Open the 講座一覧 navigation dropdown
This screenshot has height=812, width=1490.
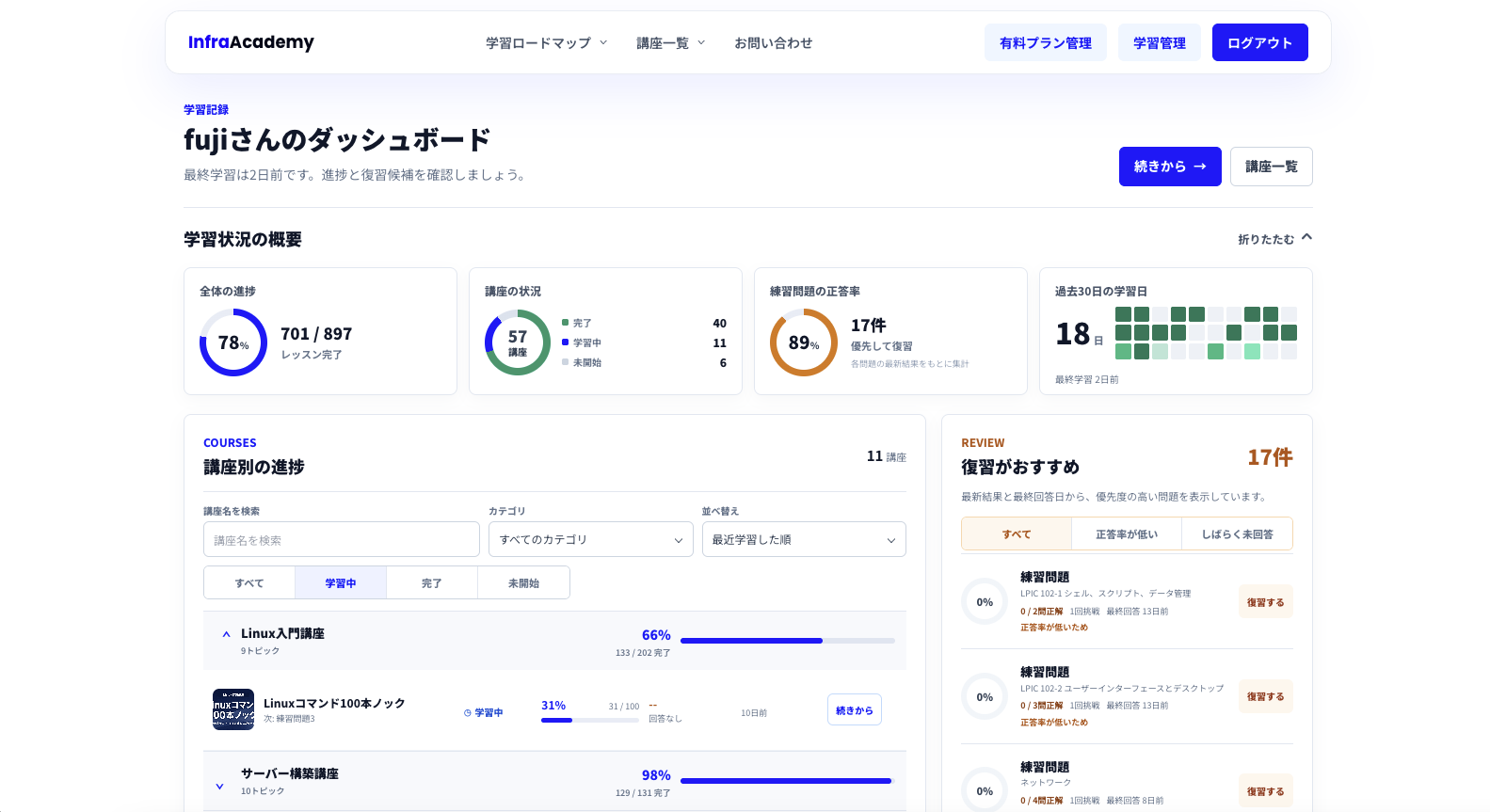671,43
